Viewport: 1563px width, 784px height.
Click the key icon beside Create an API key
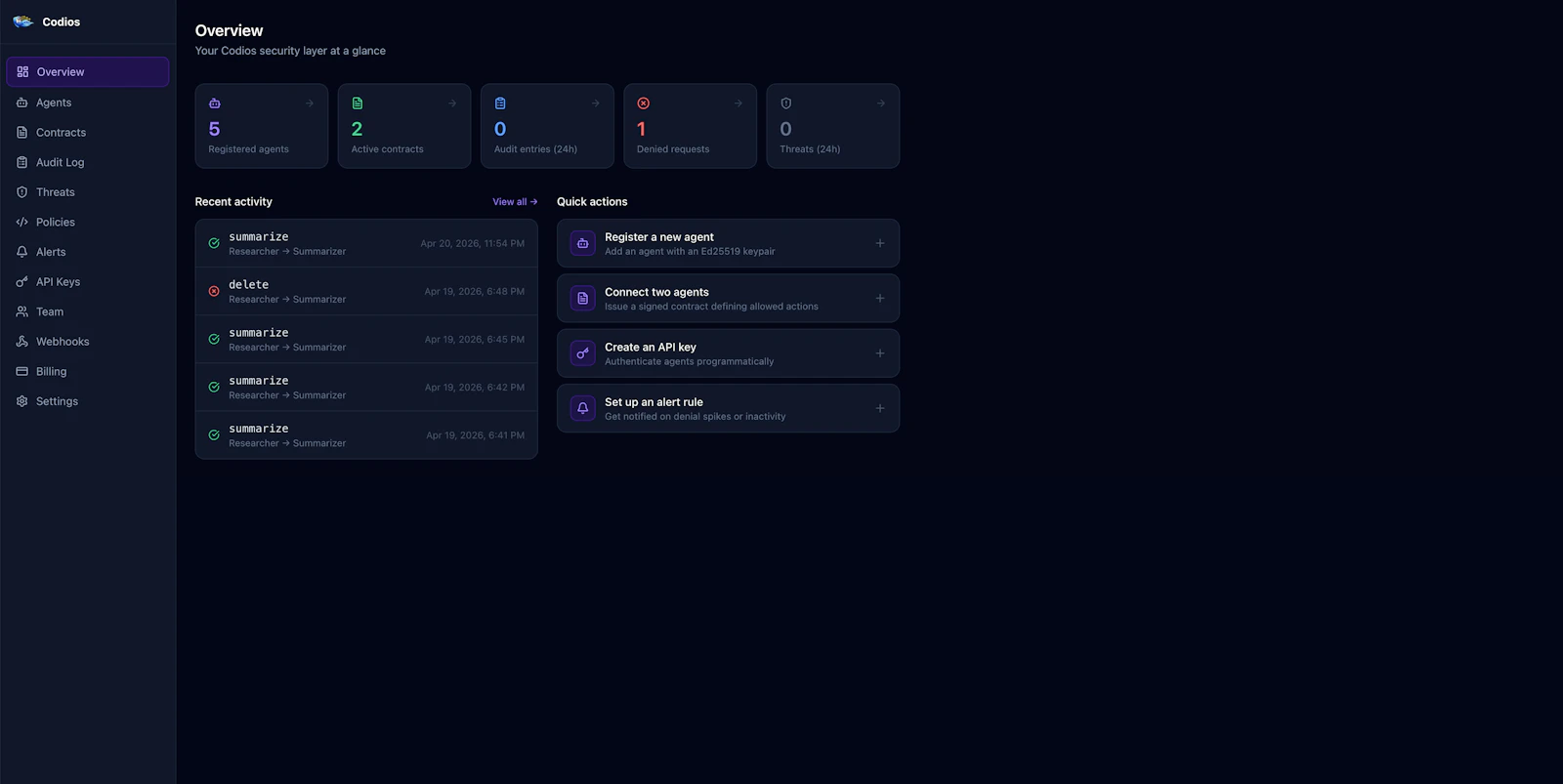[x=582, y=353]
